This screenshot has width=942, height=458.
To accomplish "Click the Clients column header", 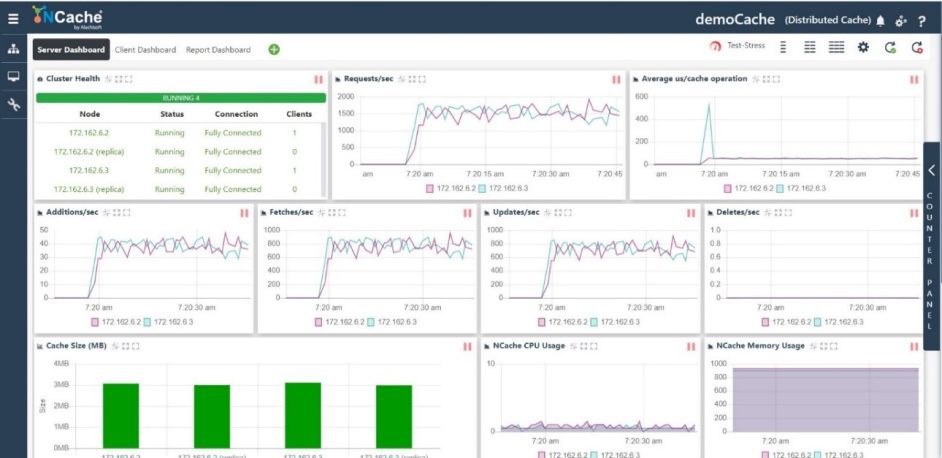I will [x=299, y=114].
